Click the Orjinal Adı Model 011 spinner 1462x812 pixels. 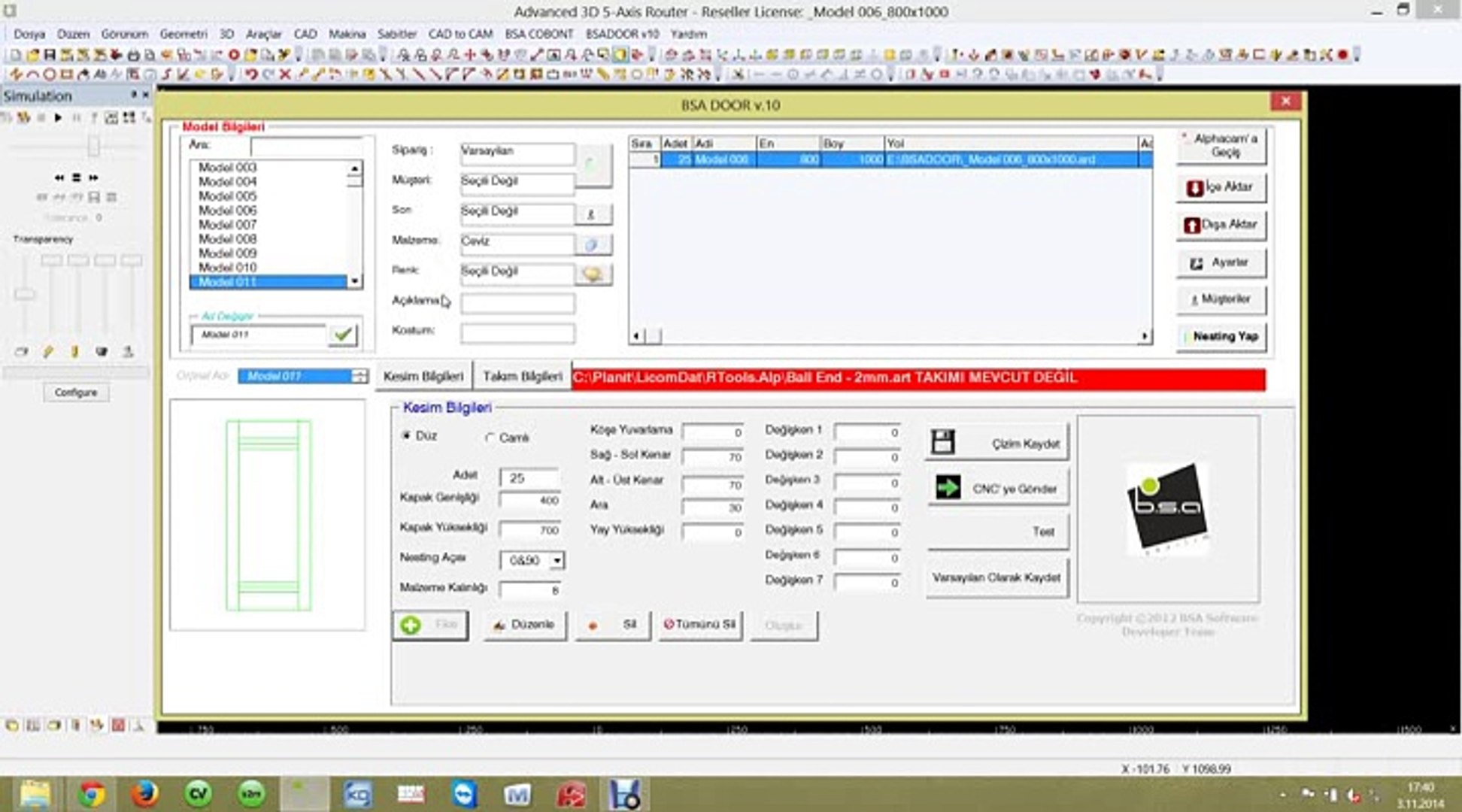point(360,376)
